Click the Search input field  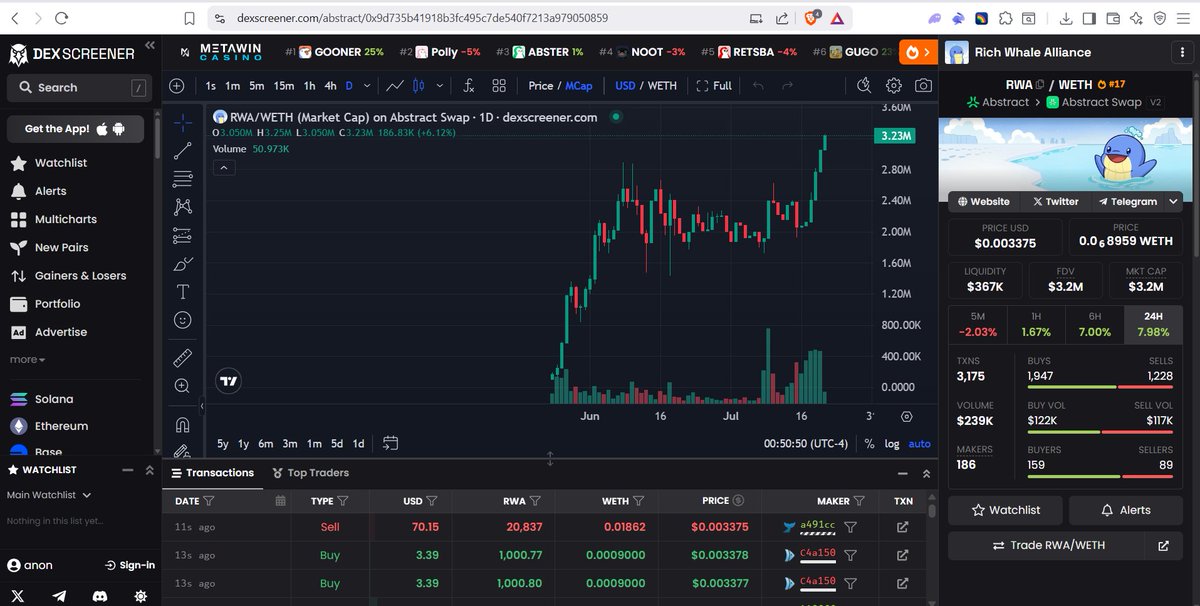click(x=78, y=88)
